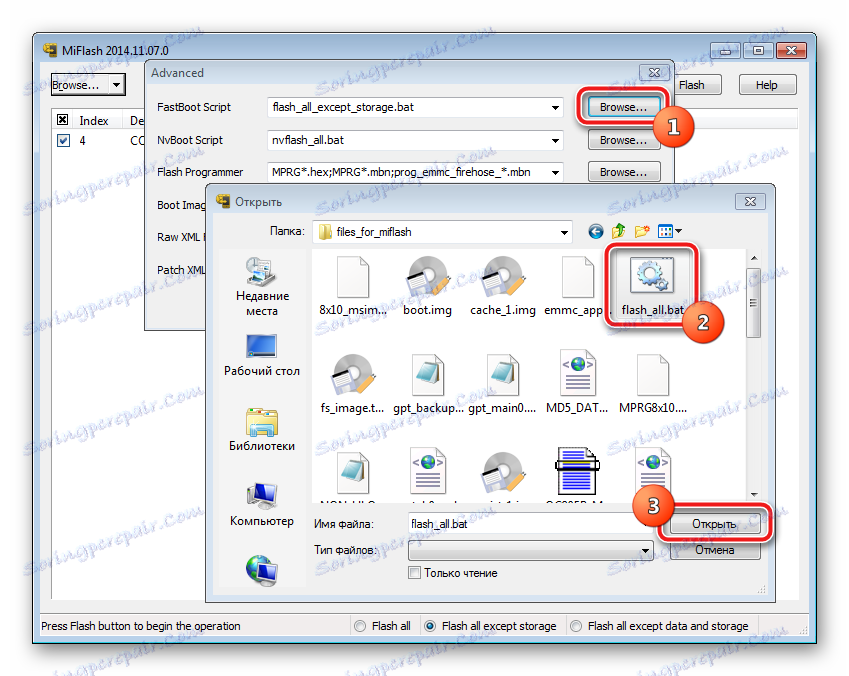Open the Тип файлов dropdown
The height and width of the screenshot is (676, 849).
coord(645,551)
